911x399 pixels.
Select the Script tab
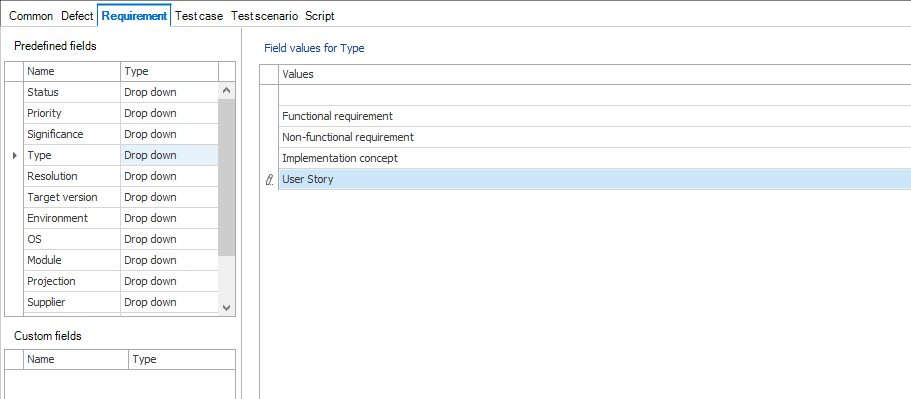pos(320,16)
